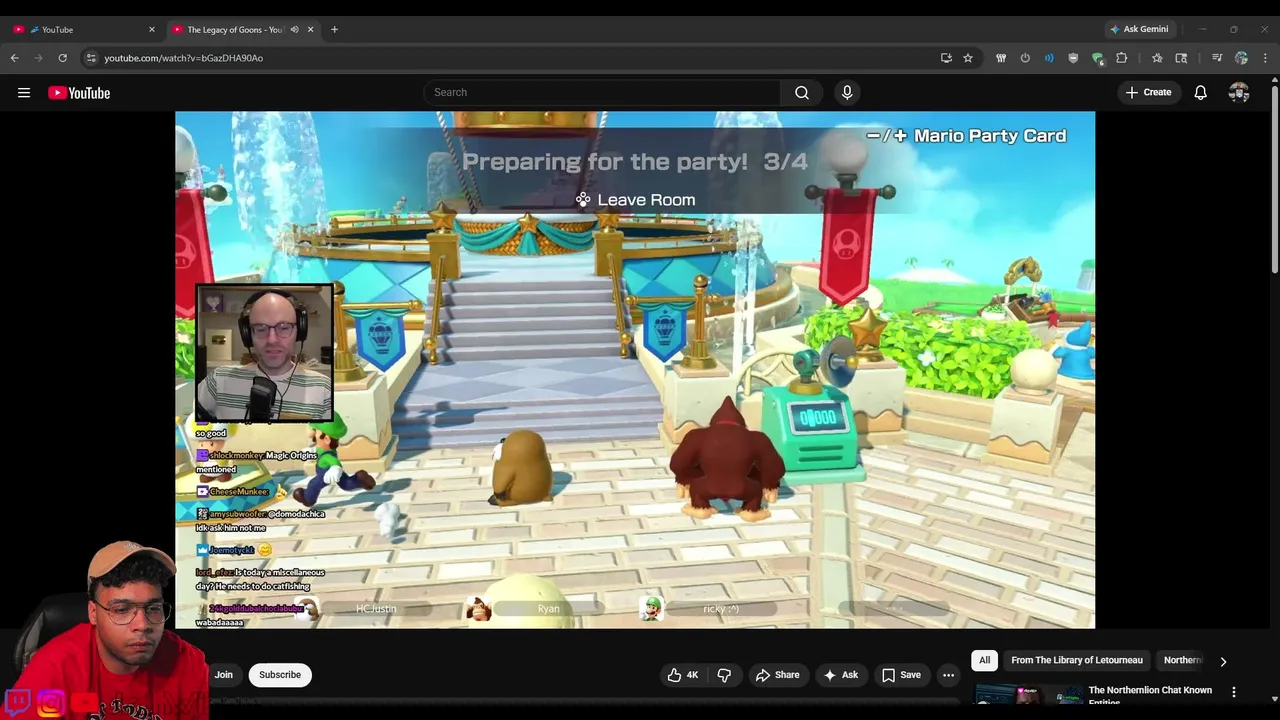Go to YouTube home via logo
1280x720 pixels.
79,93
